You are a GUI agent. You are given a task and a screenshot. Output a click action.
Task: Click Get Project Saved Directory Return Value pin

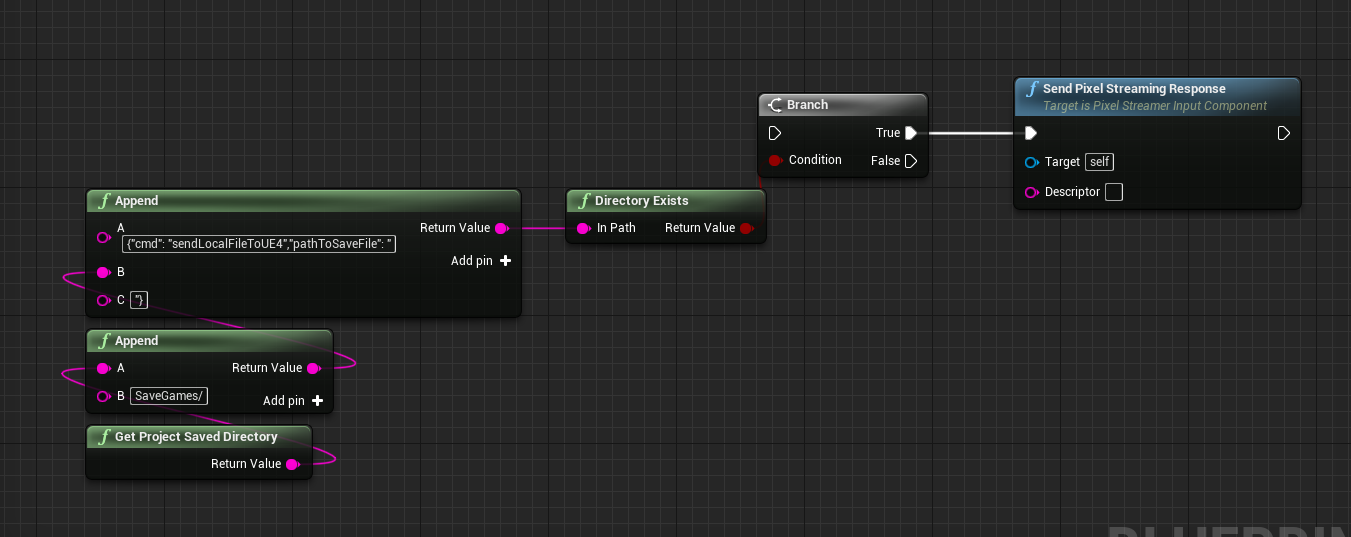click(x=293, y=464)
